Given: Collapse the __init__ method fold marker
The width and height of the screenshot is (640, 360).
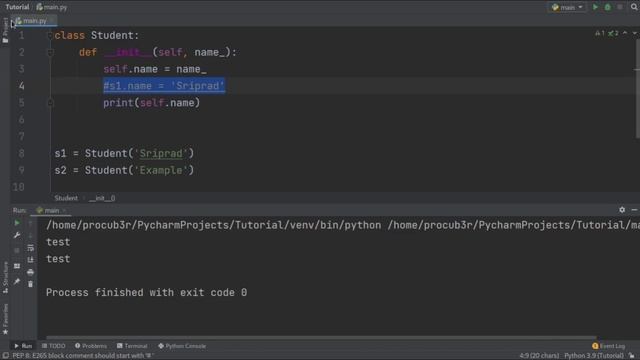Looking at the screenshot, I should 50,52.
